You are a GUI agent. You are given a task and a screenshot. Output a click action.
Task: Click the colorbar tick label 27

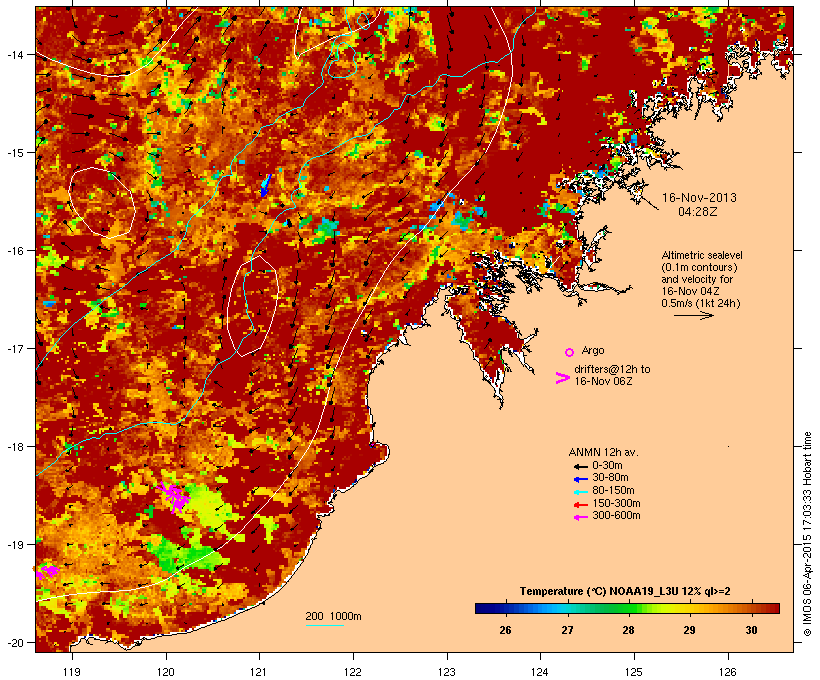567,630
